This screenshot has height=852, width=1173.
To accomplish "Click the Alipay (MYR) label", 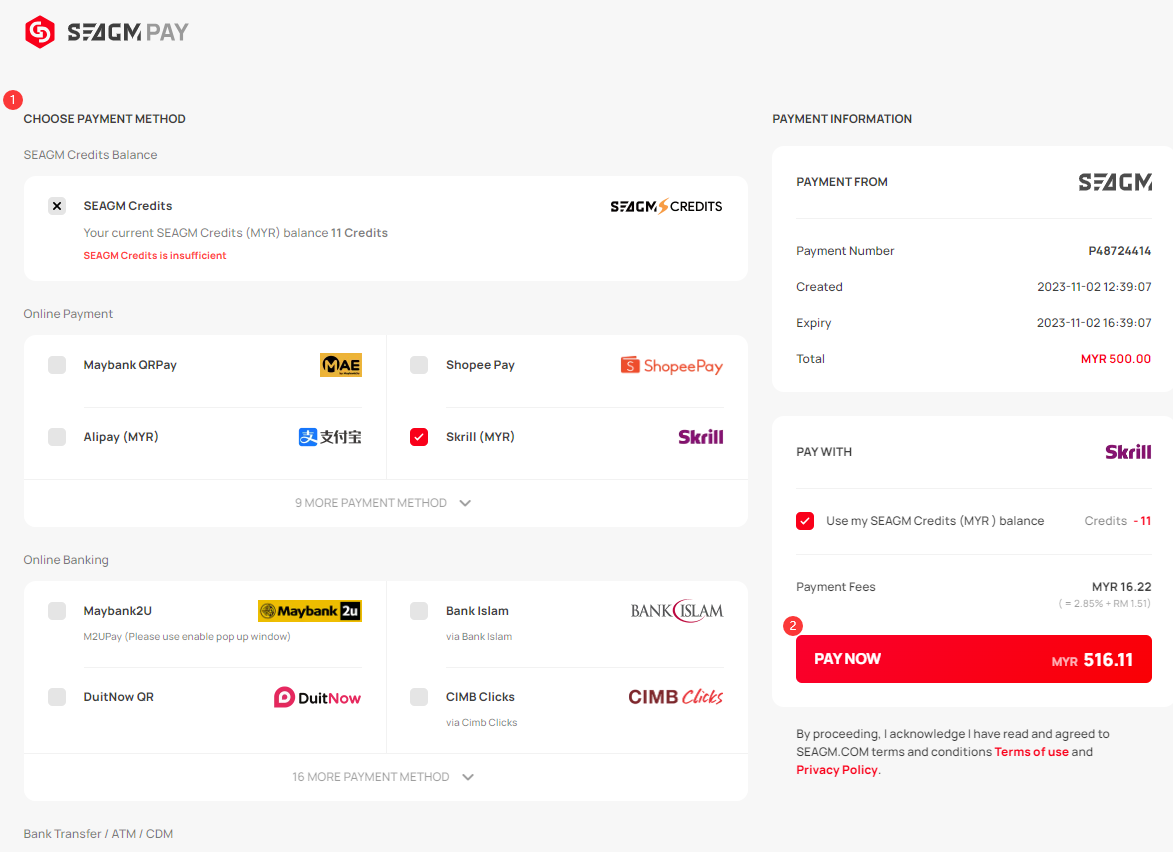I will tap(121, 437).
